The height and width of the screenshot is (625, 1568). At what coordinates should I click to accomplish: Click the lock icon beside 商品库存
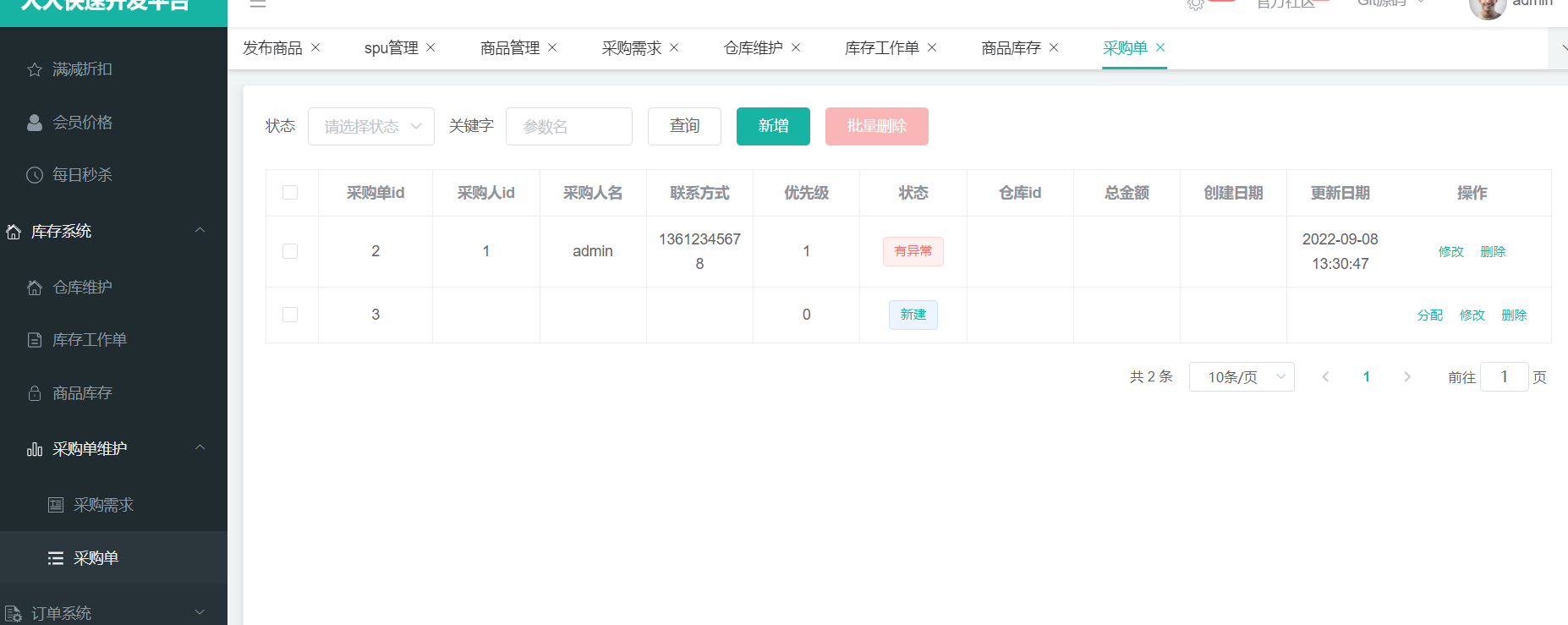(x=35, y=393)
